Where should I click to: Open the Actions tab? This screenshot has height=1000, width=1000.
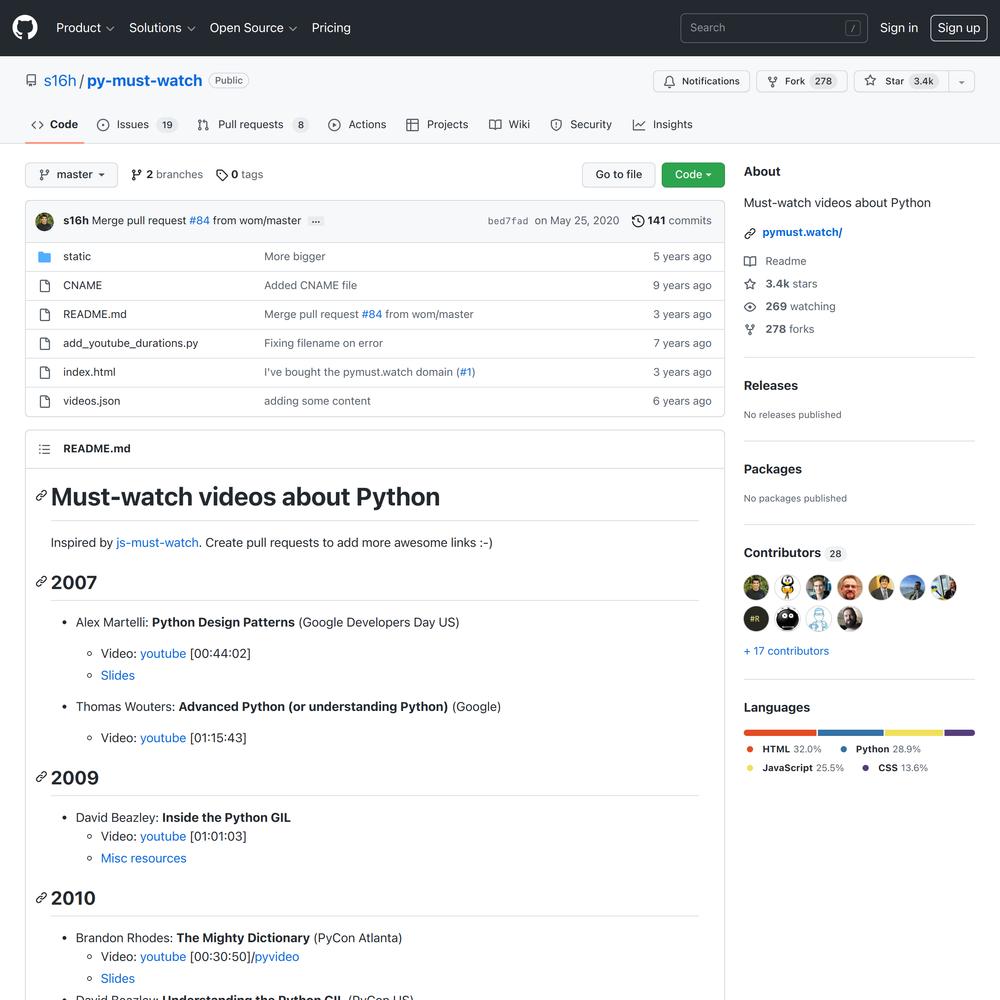tap(357, 125)
